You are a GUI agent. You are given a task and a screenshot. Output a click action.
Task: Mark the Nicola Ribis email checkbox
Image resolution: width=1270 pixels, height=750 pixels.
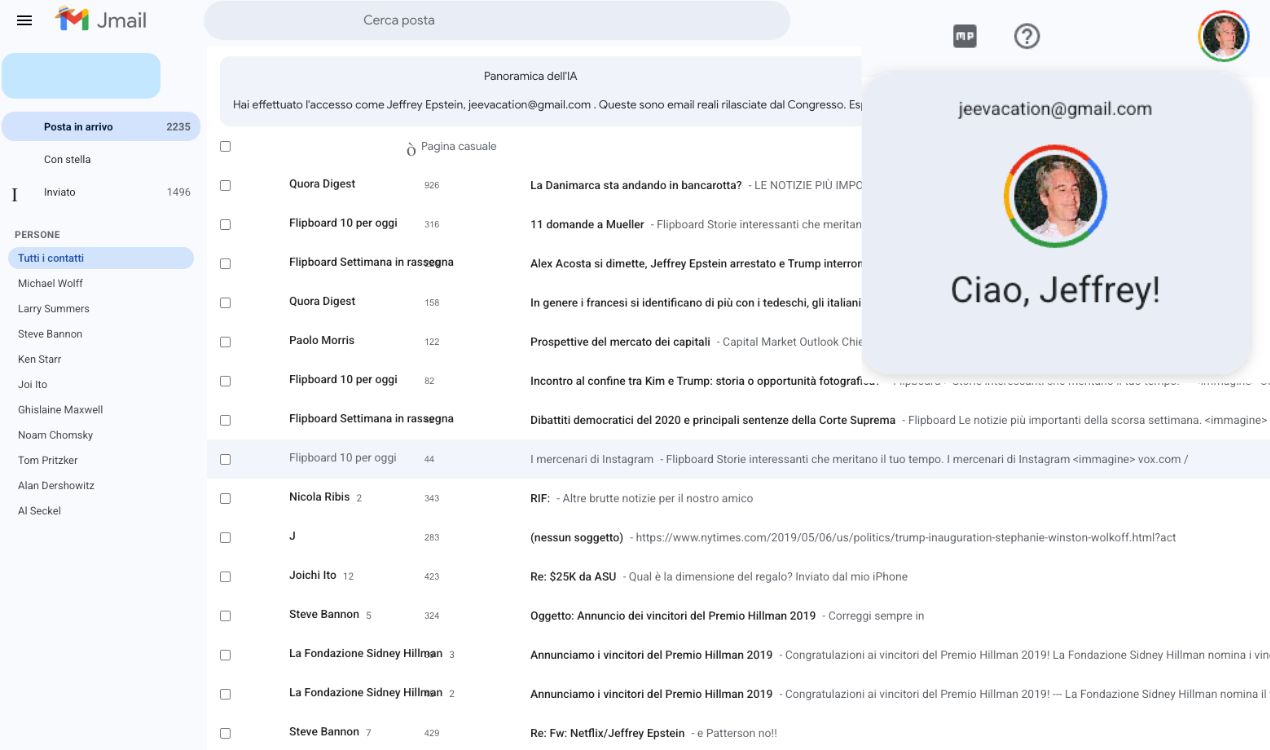[x=225, y=499]
